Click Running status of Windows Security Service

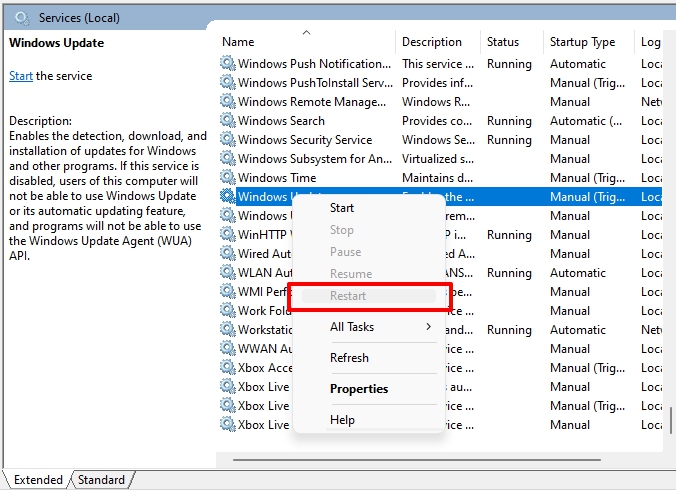509,140
